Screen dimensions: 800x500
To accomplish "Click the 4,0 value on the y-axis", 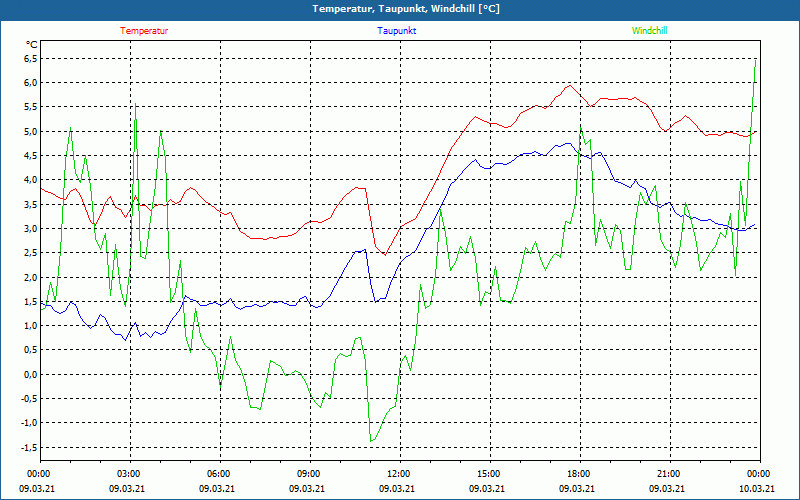I will click(x=31, y=180).
